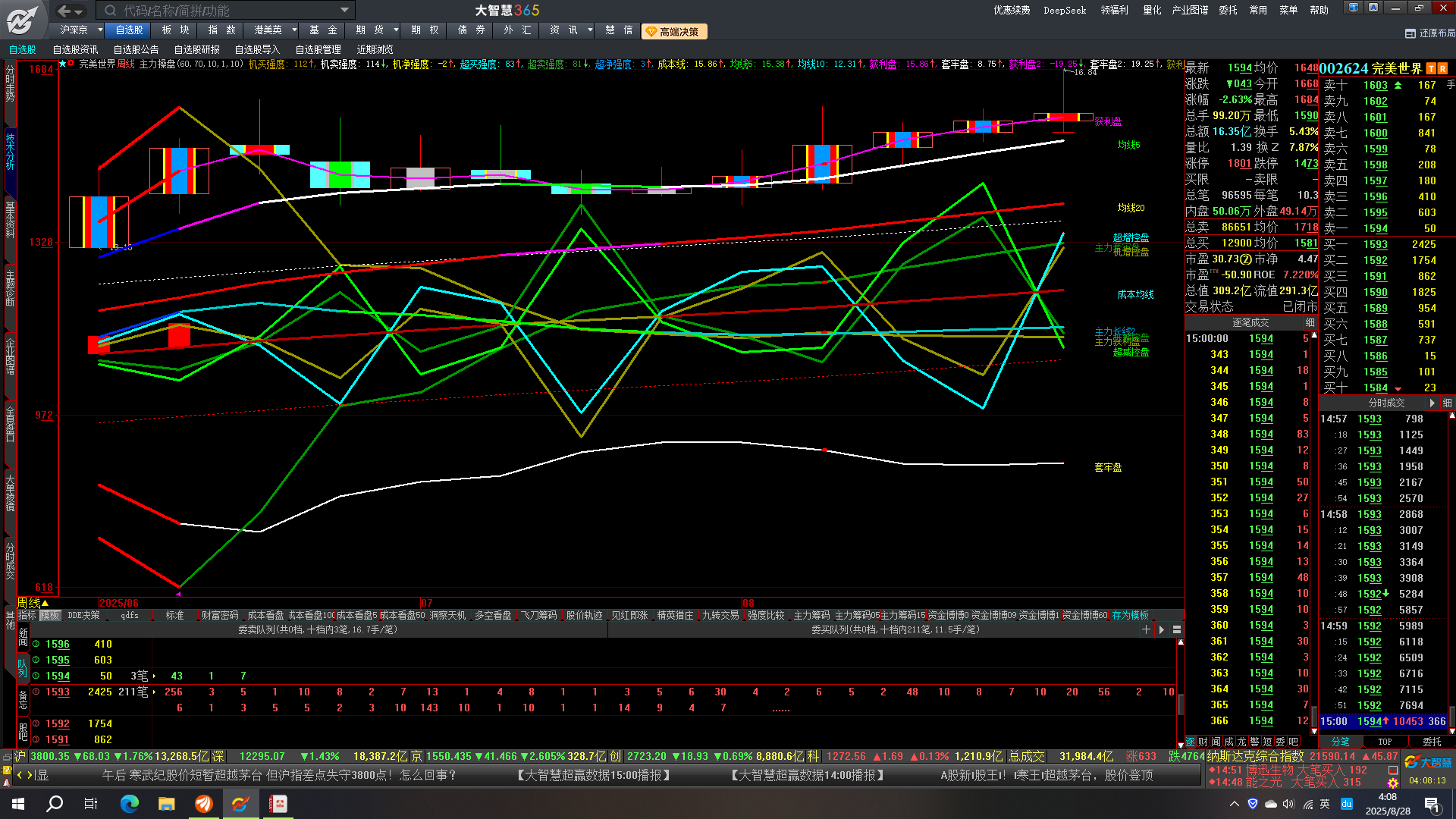The width and height of the screenshot is (1456, 819).
Task: Click the 周线 period selector
Action: (x=32, y=603)
